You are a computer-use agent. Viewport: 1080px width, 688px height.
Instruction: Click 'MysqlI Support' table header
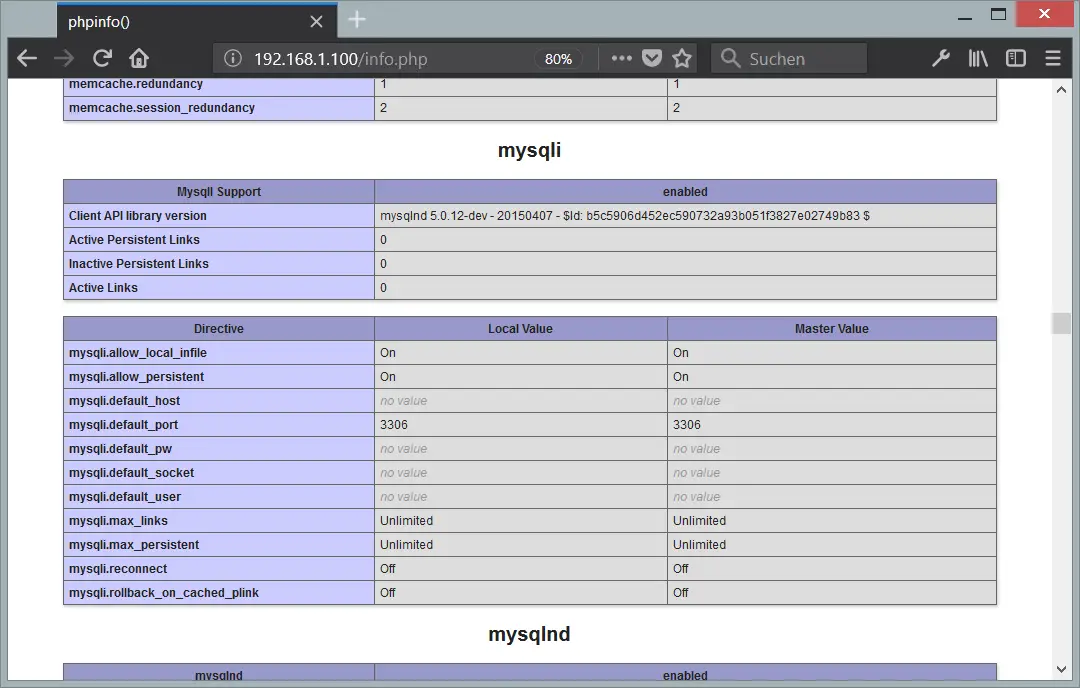click(219, 191)
